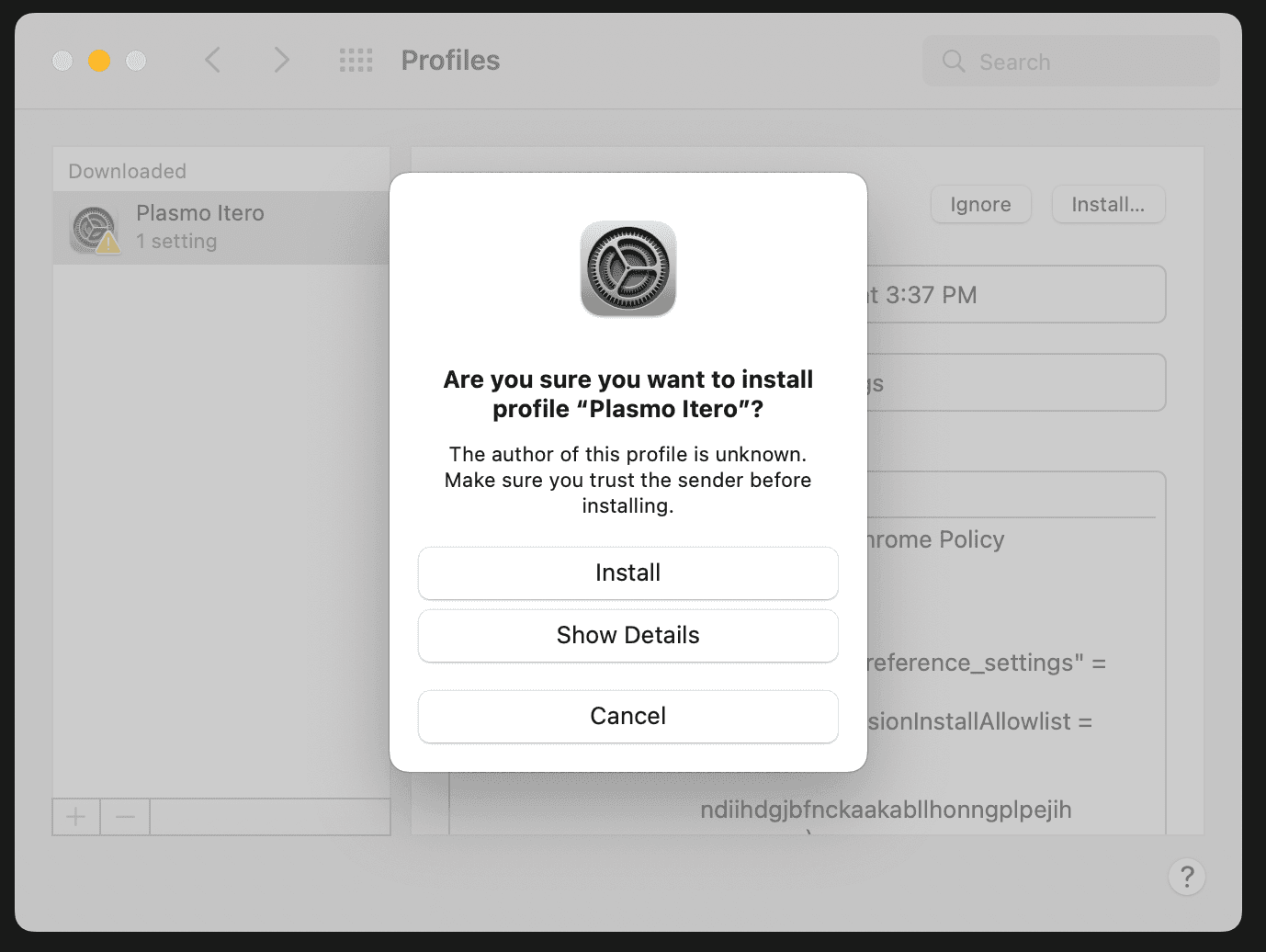Viewport: 1266px width, 952px height.
Task: Click the back navigation chevron
Action: click(212, 61)
